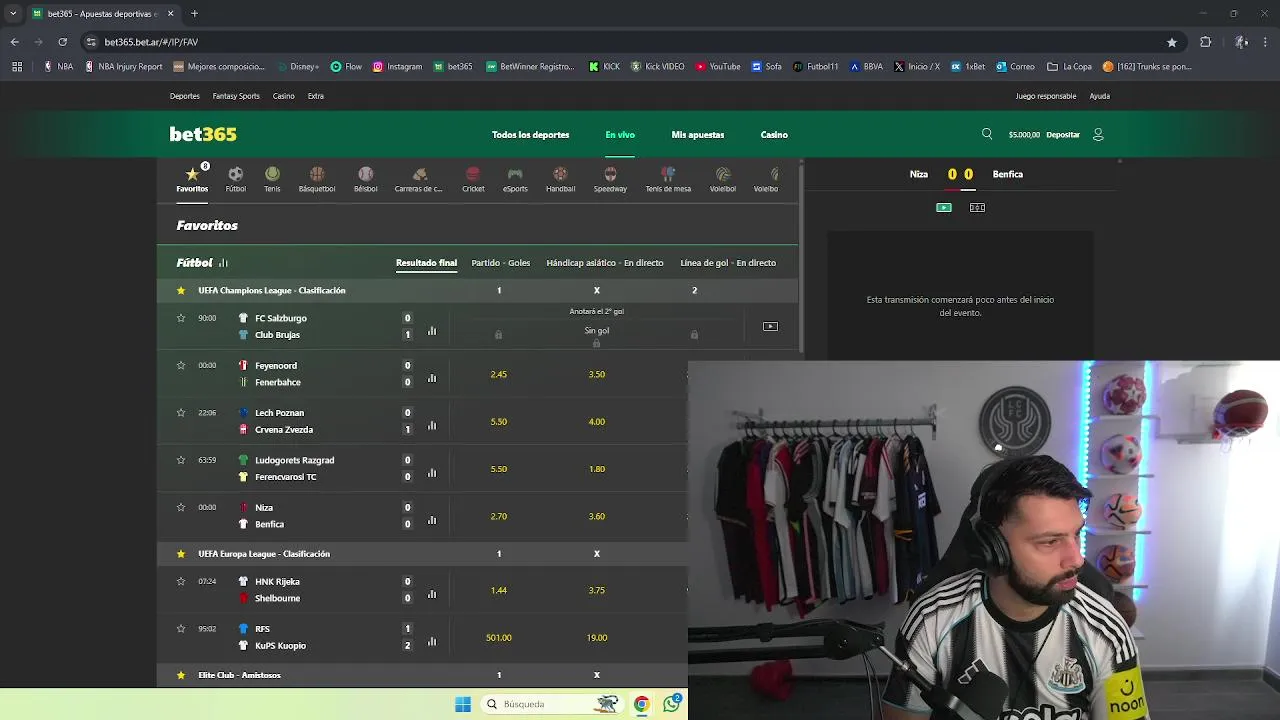Open the account profile icon
Viewport: 1280px width, 720px height.
tap(1098, 134)
